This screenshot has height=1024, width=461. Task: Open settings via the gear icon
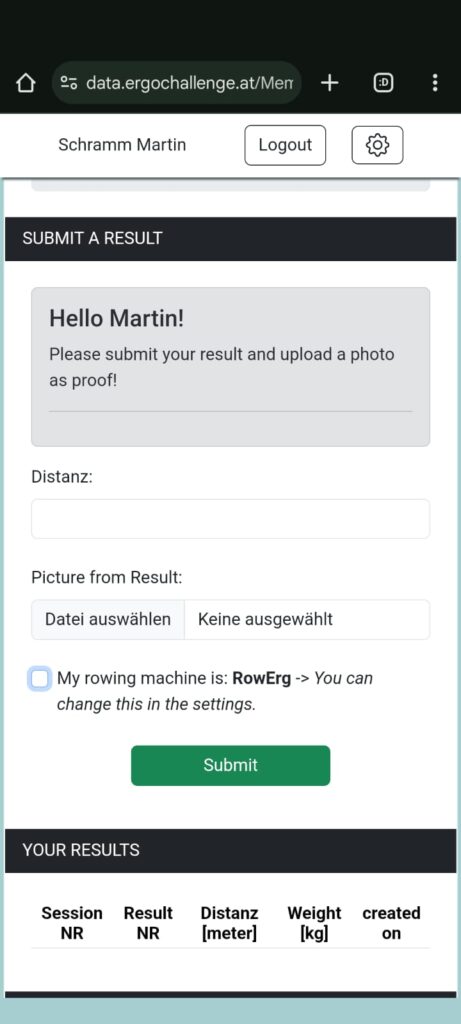pos(377,145)
